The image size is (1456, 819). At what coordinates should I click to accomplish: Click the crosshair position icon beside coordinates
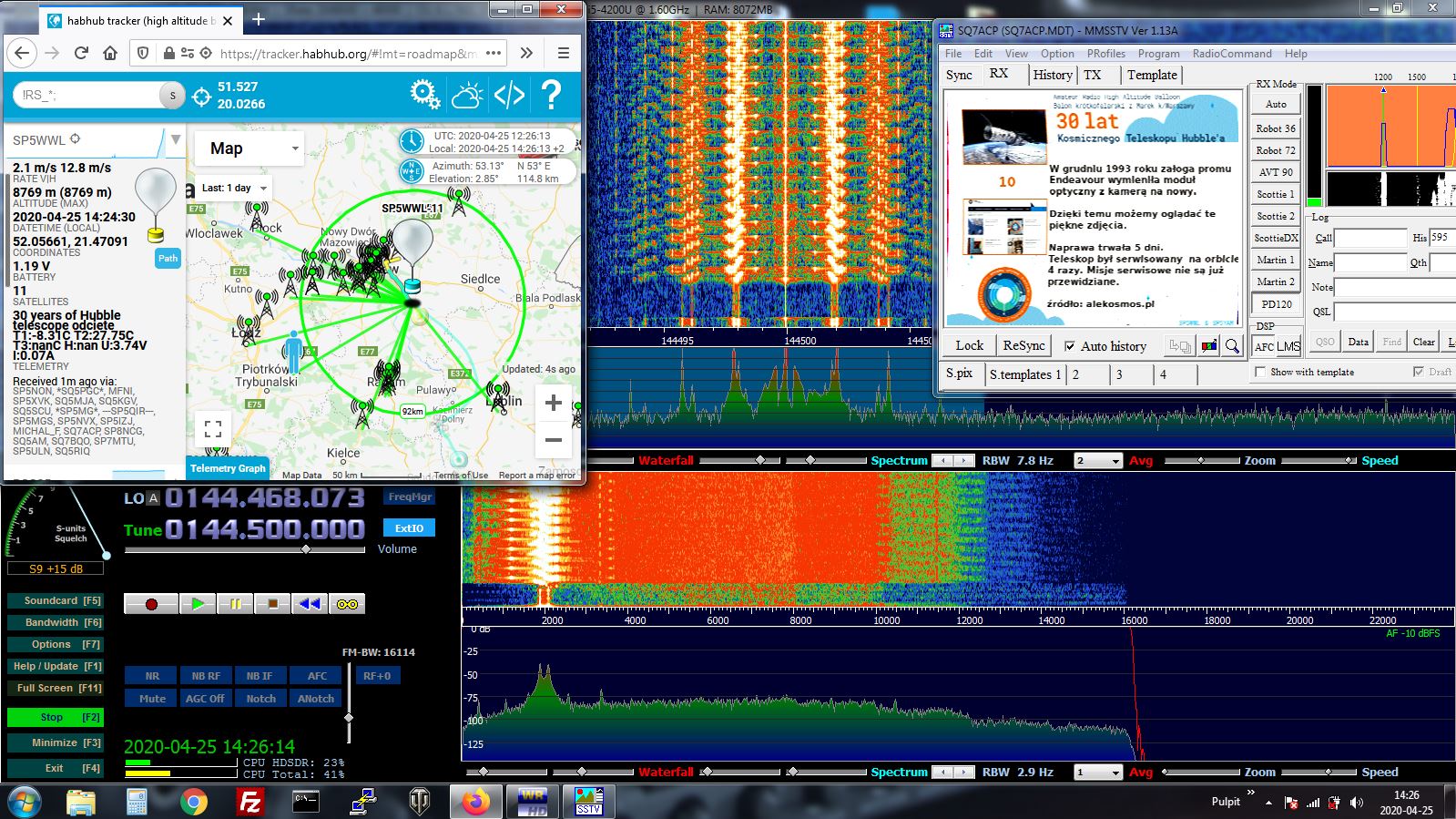[202, 96]
